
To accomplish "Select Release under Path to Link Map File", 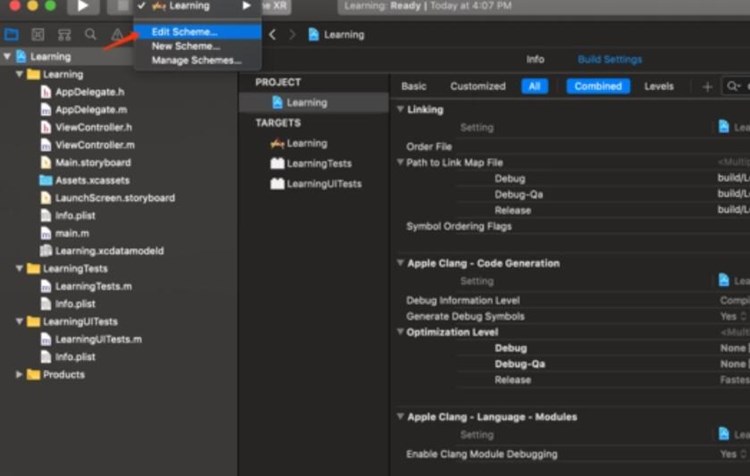I will [513, 210].
